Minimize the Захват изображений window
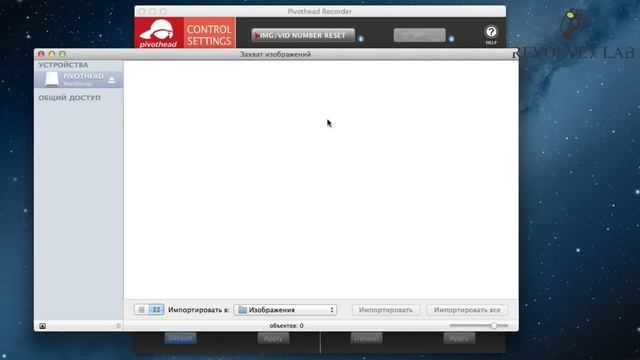 point(52,54)
